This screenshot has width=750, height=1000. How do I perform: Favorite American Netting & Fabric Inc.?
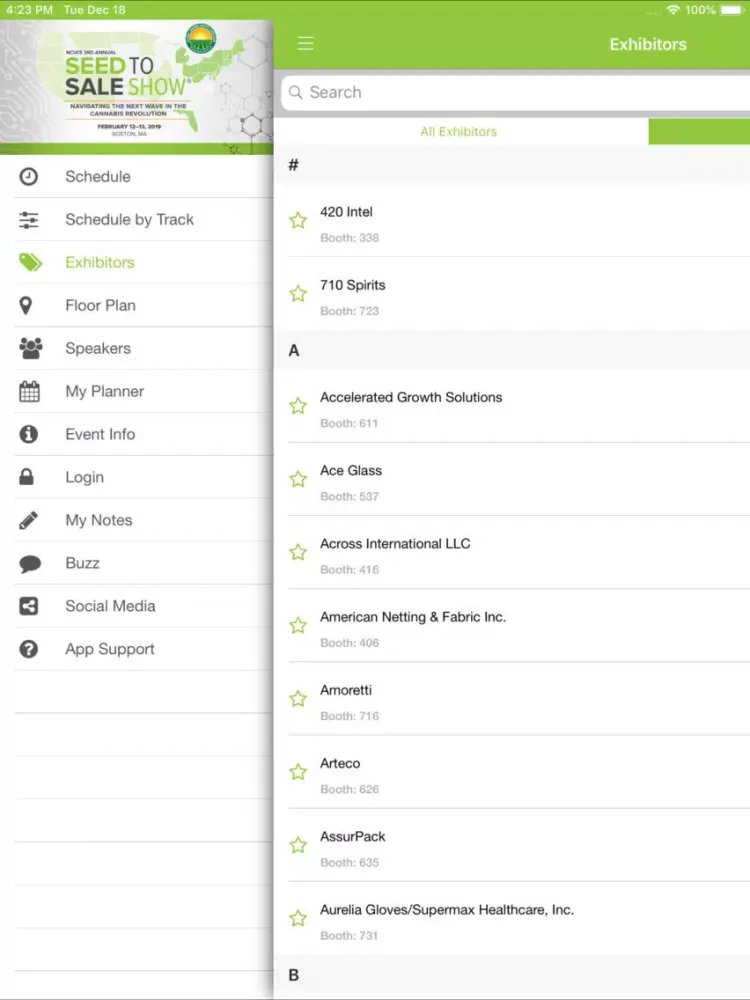(x=298, y=626)
